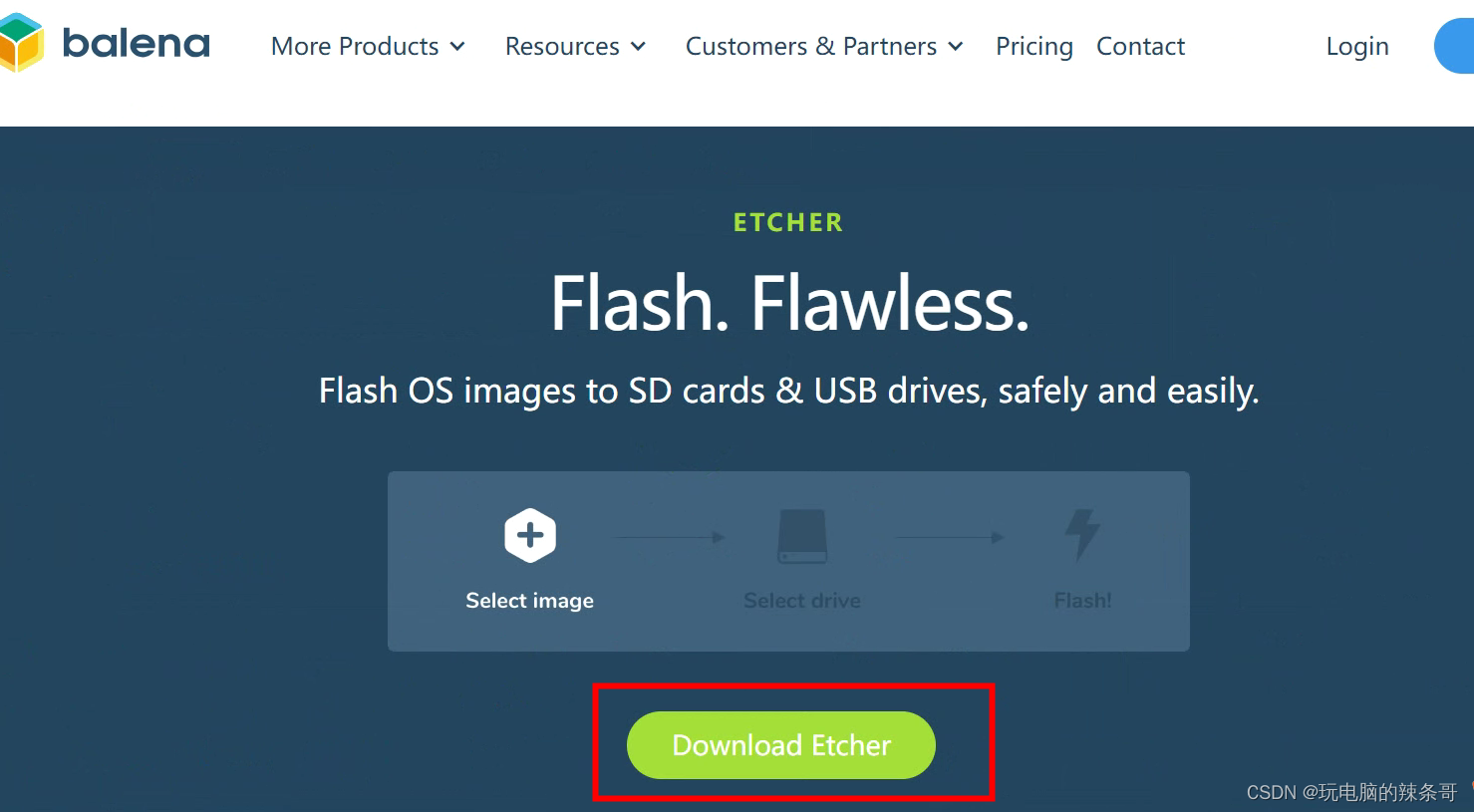The height and width of the screenshot is (812, 1474).
Task: Expand the More Products chevron
Action: click(457, 47)
